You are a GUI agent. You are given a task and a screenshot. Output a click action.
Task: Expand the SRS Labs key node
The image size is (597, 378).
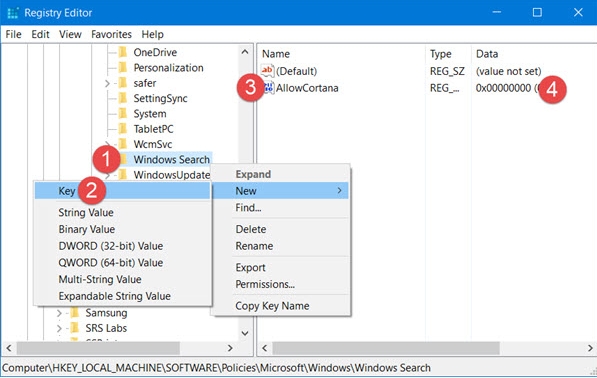pyautogui.click(x=59, y=328)
